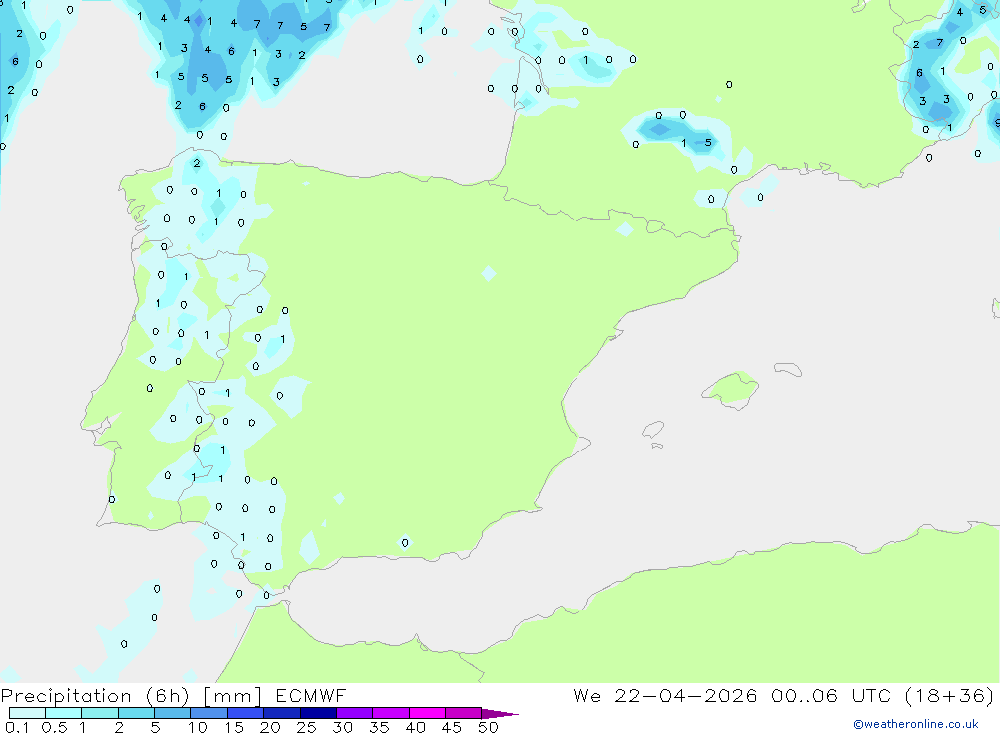Click the 45–50 mm dark magenta swatch
This screenshot has height=733, width=1000.
point(464,713)
